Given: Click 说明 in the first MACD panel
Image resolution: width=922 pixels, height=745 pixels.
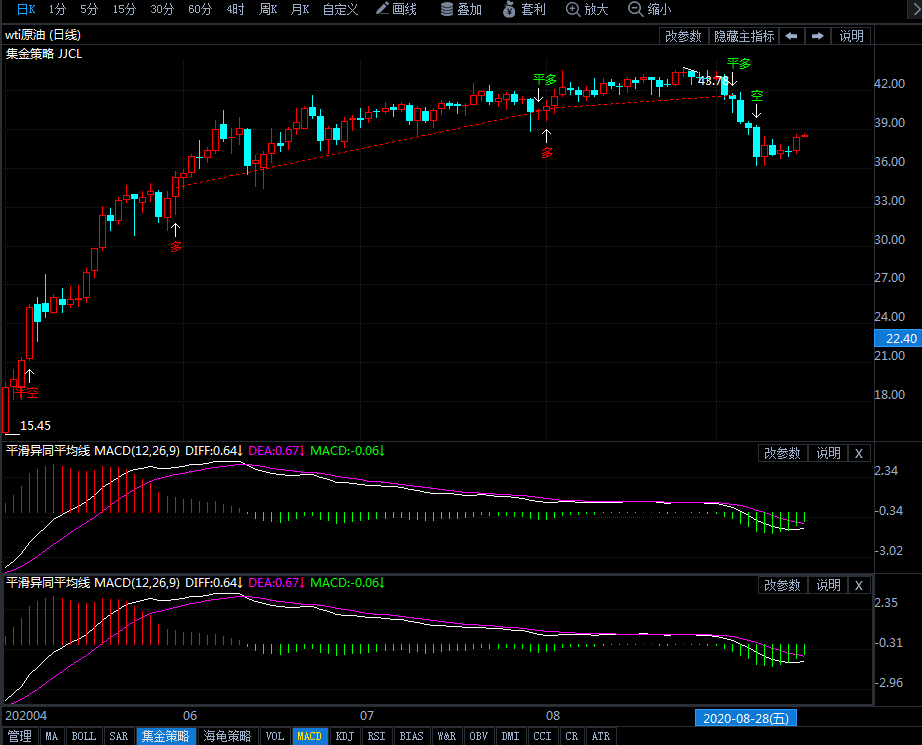Looking at the screenshot, I should coord(828,453).
